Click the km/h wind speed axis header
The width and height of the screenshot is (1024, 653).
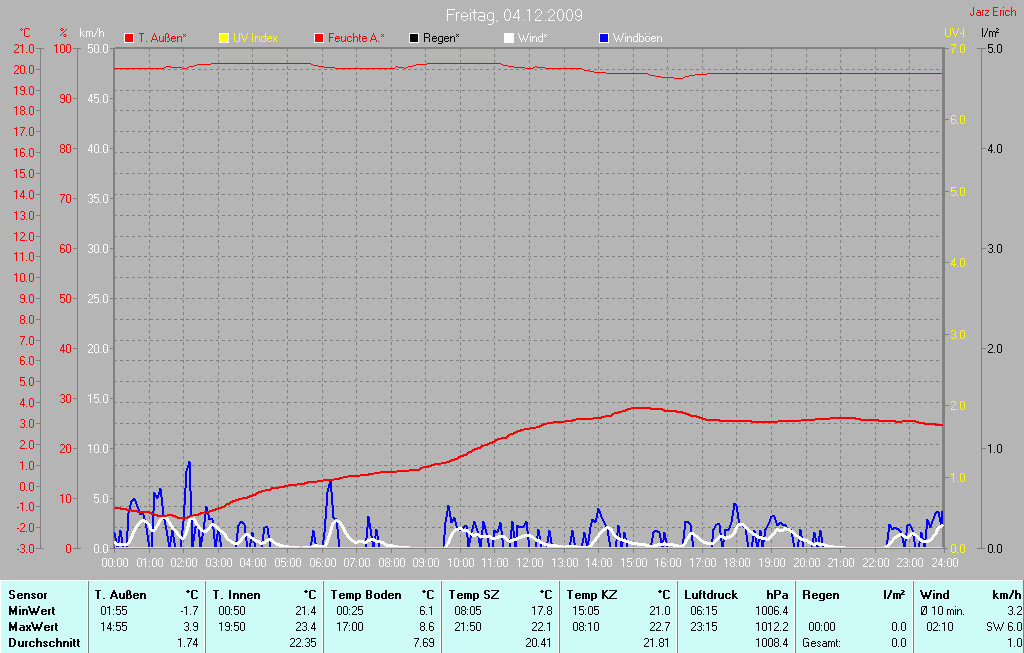click(92, 33)
